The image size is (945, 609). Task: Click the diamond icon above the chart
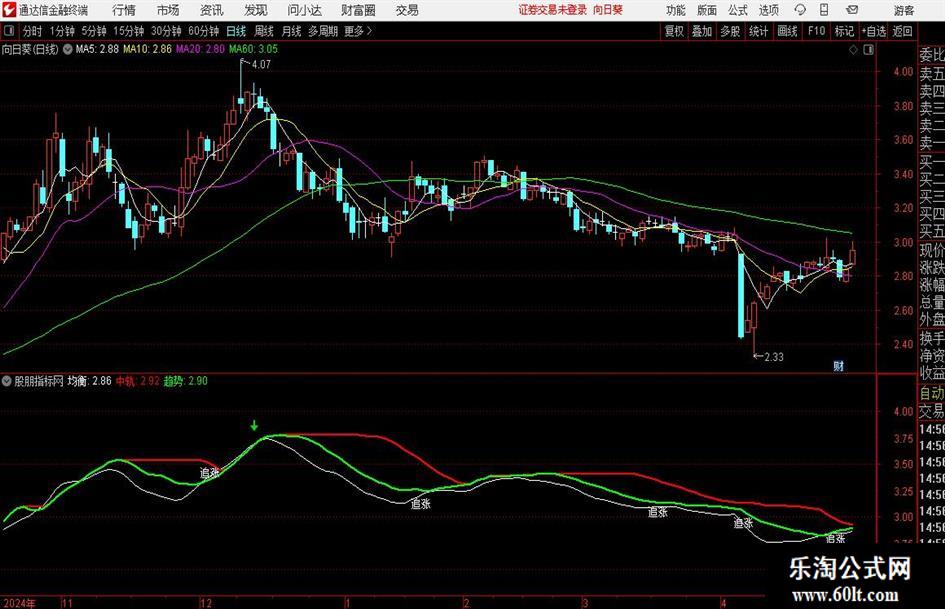[853, 50]
